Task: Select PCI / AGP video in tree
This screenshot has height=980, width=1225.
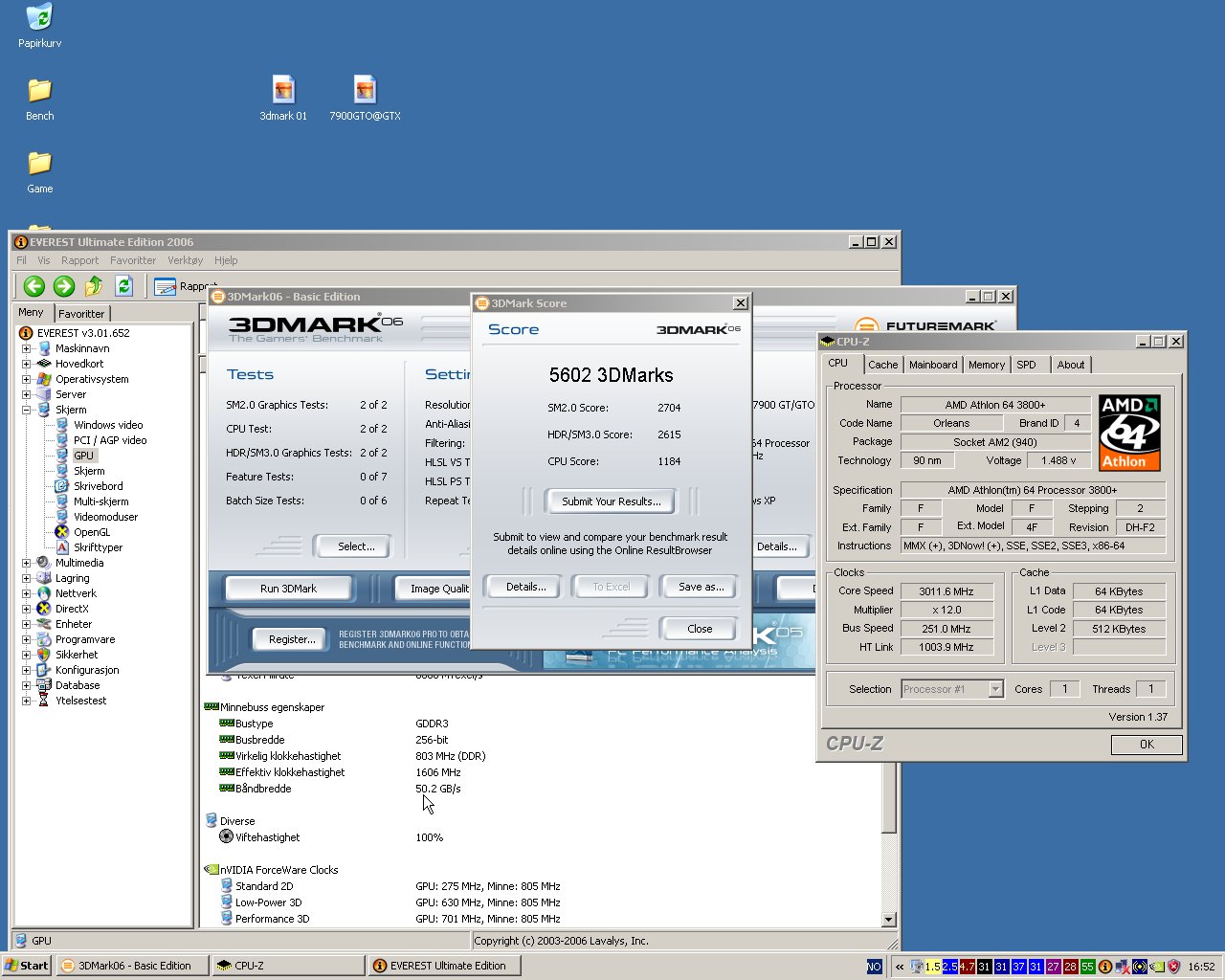Action: 110,440
